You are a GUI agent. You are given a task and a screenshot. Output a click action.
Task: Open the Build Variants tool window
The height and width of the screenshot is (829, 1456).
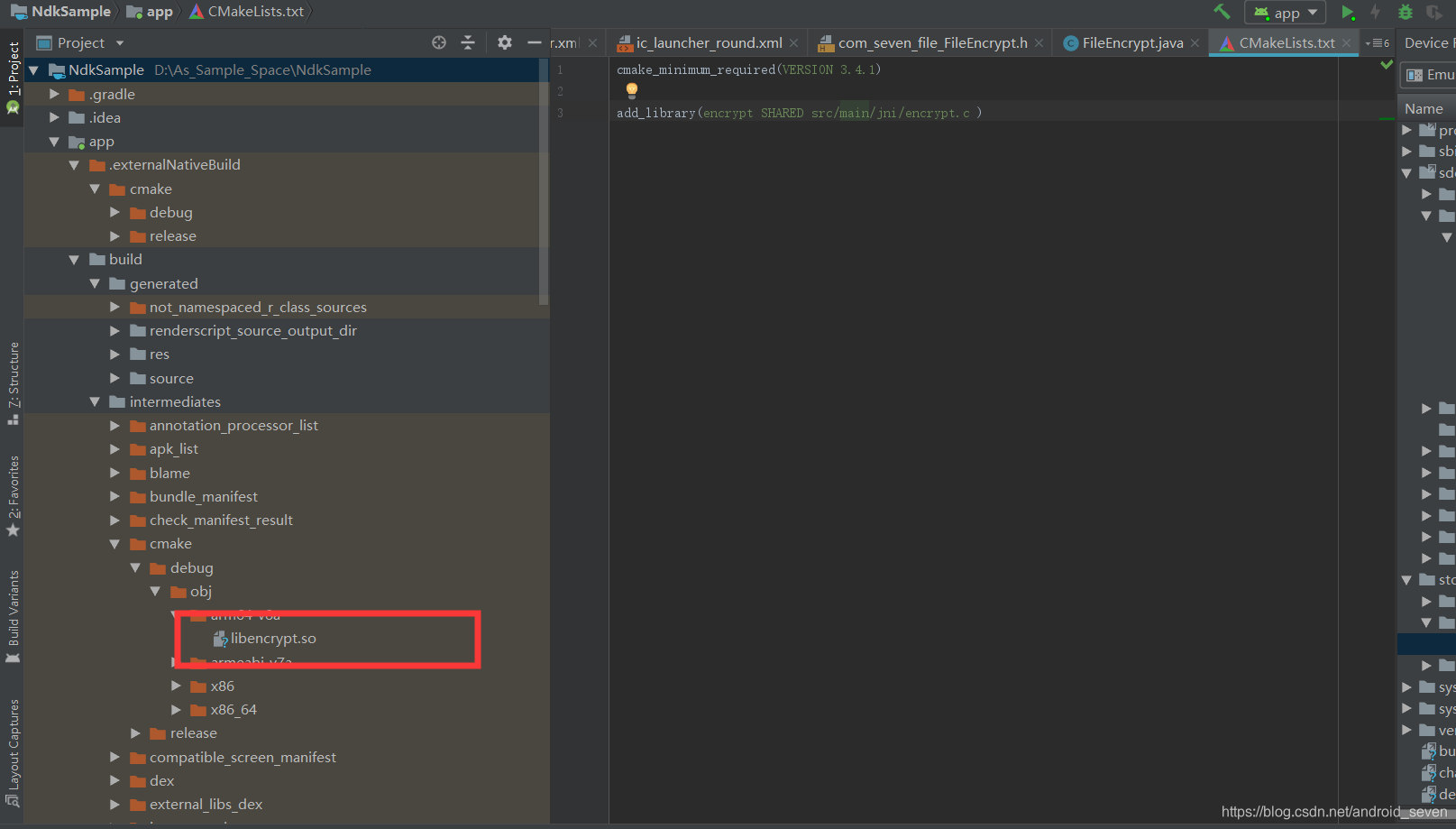pyautogui.click(x=13, y=616)
